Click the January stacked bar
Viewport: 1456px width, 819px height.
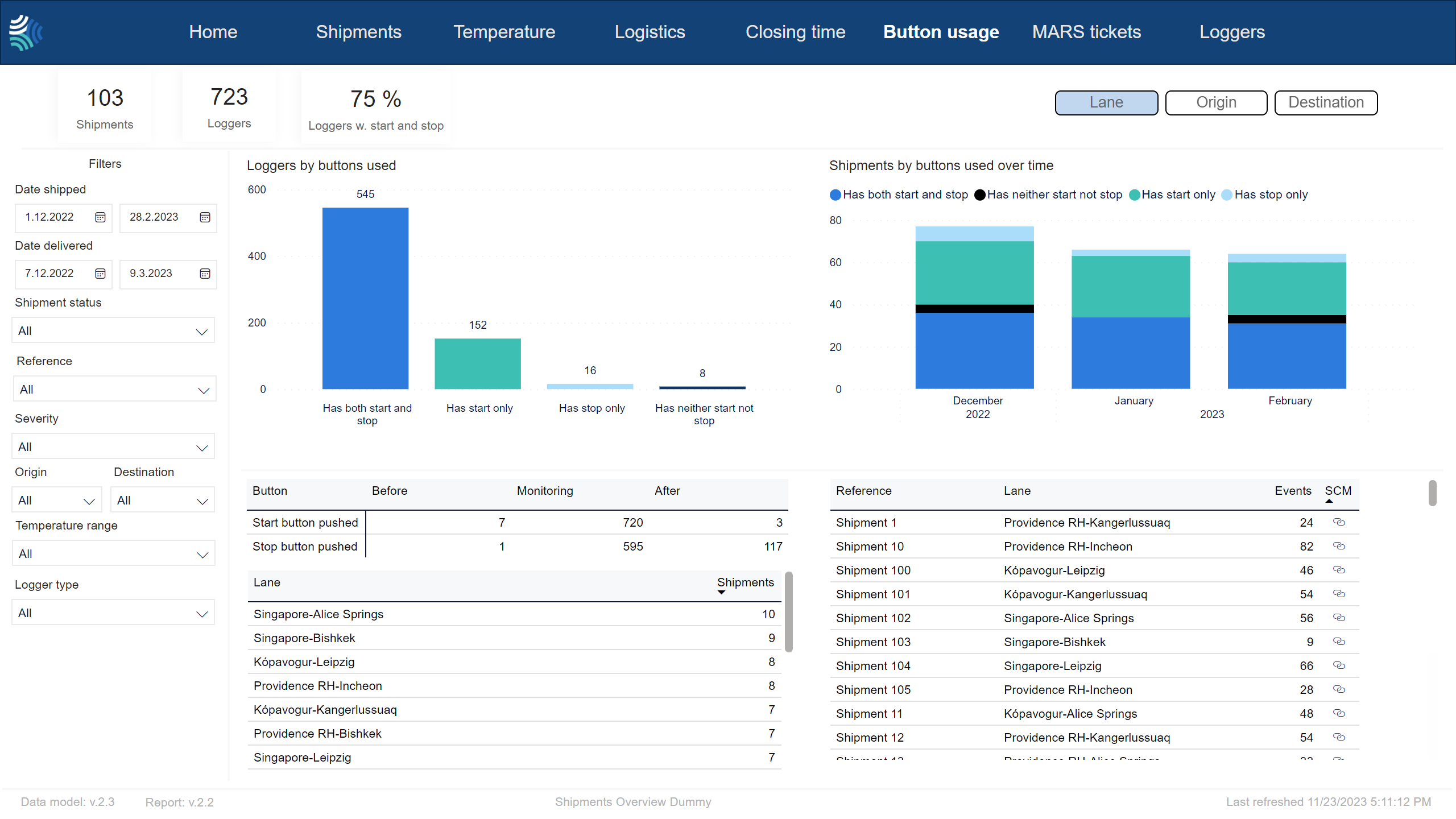[x=1131, y=319]
